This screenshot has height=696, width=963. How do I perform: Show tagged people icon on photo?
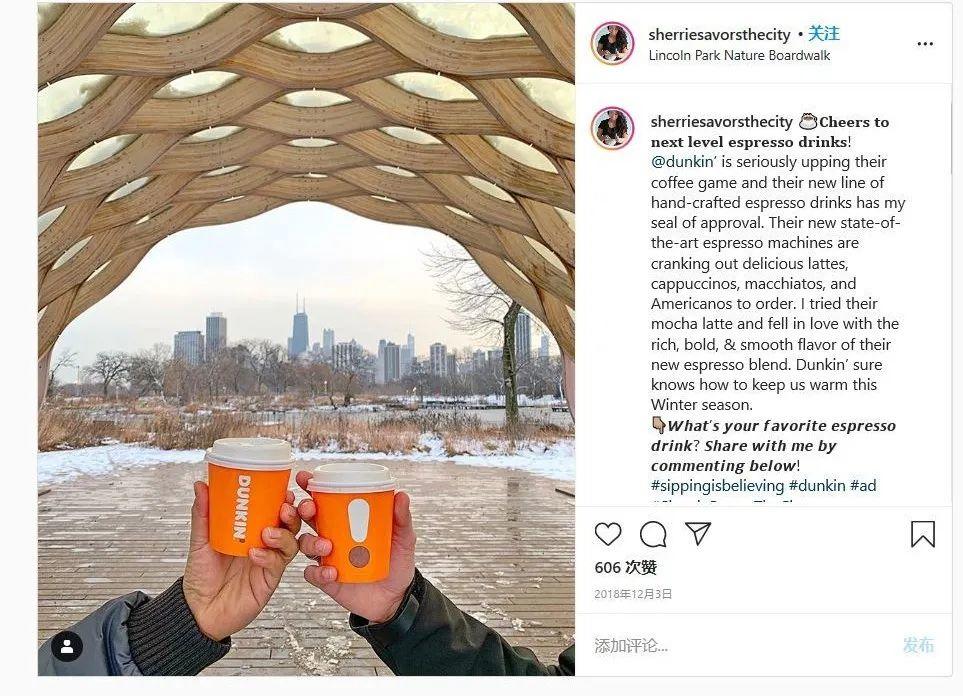[67, 646]
